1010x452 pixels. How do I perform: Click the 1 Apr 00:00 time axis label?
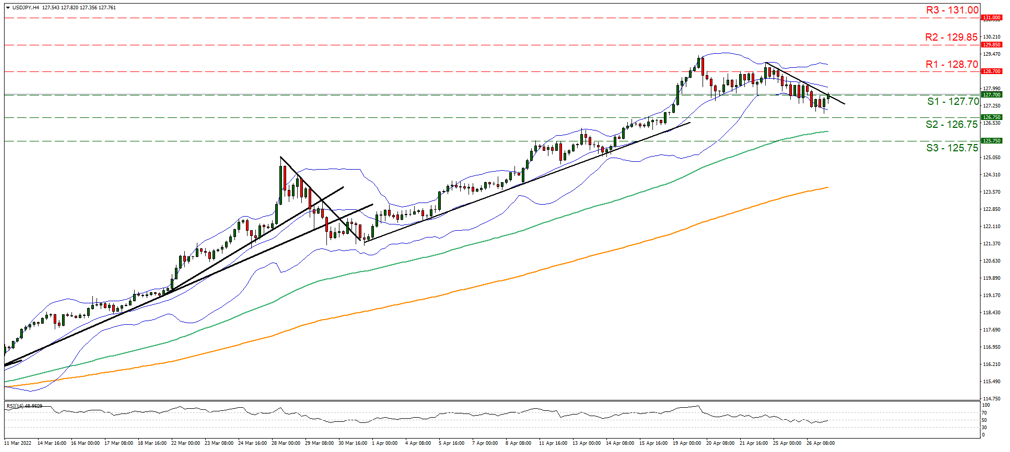point(385,444)
